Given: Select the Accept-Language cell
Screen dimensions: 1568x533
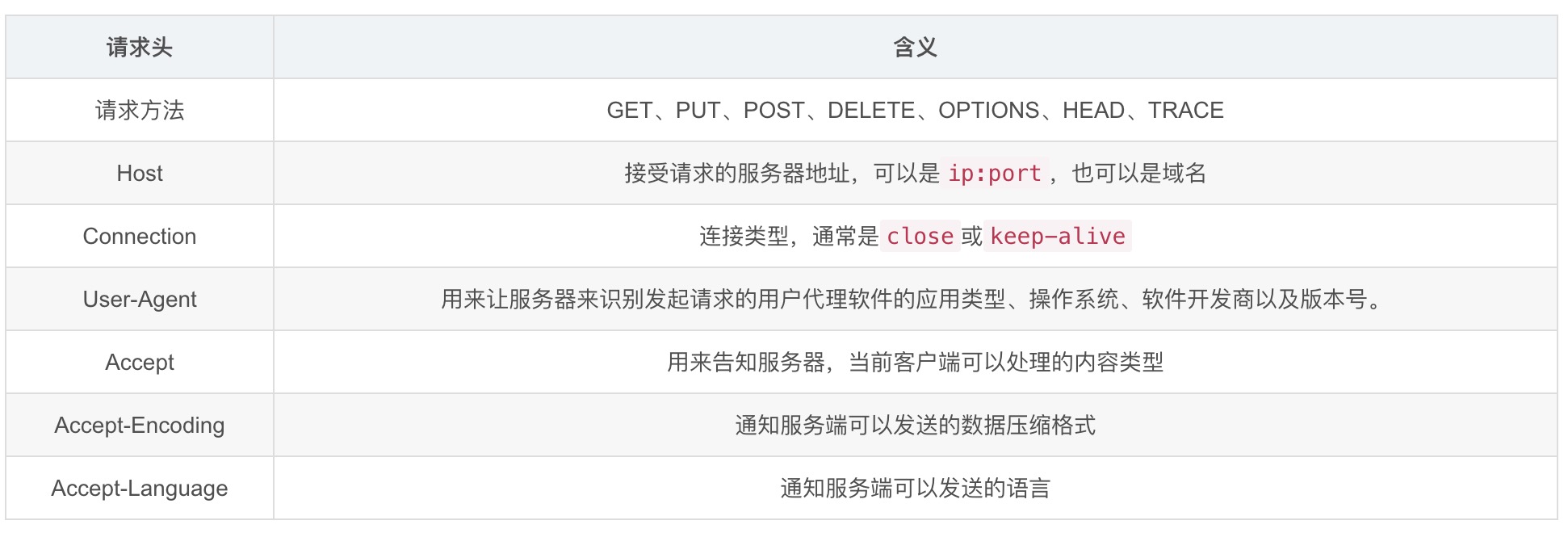Looking at the screenshot, I should (x=140, y=489).
